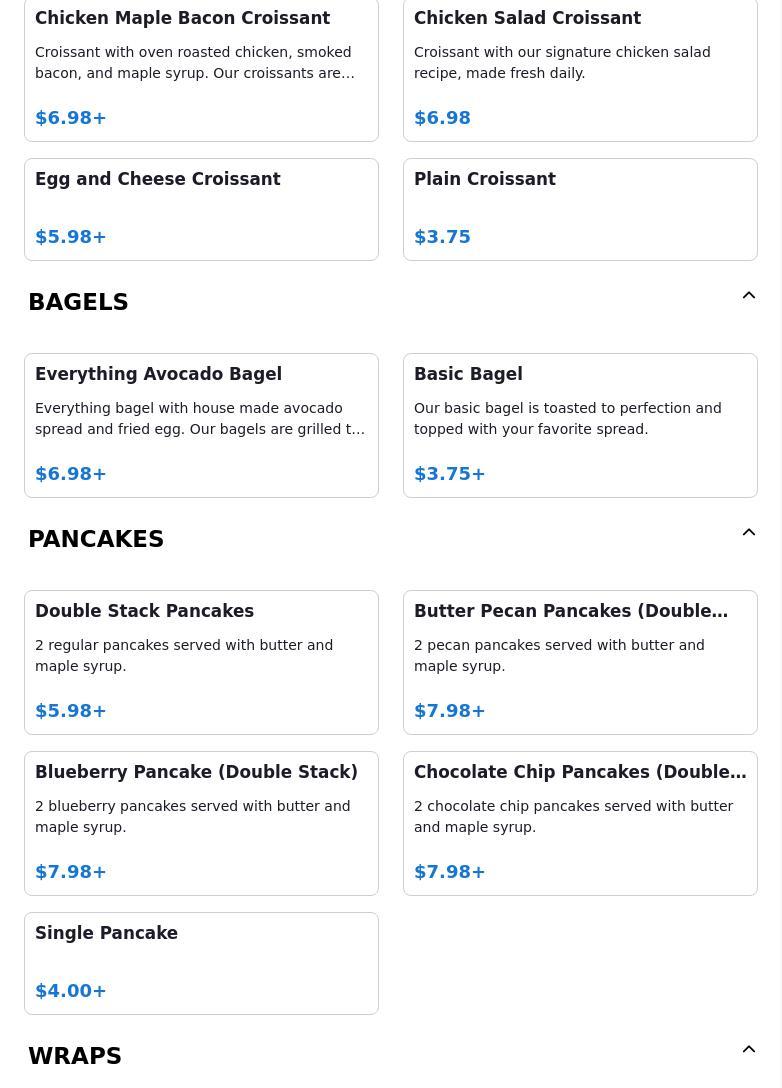Click the $4.00+ Single Pancake price

(x=71, y=991)
